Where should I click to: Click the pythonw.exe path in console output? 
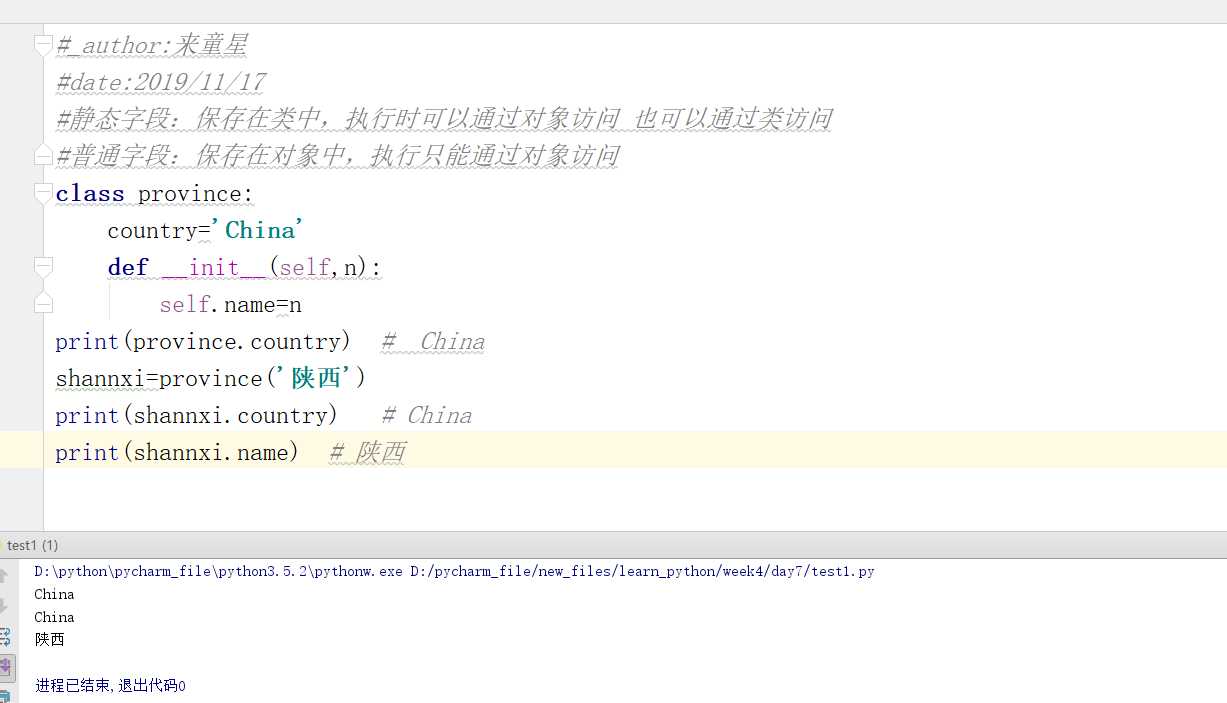218,571
